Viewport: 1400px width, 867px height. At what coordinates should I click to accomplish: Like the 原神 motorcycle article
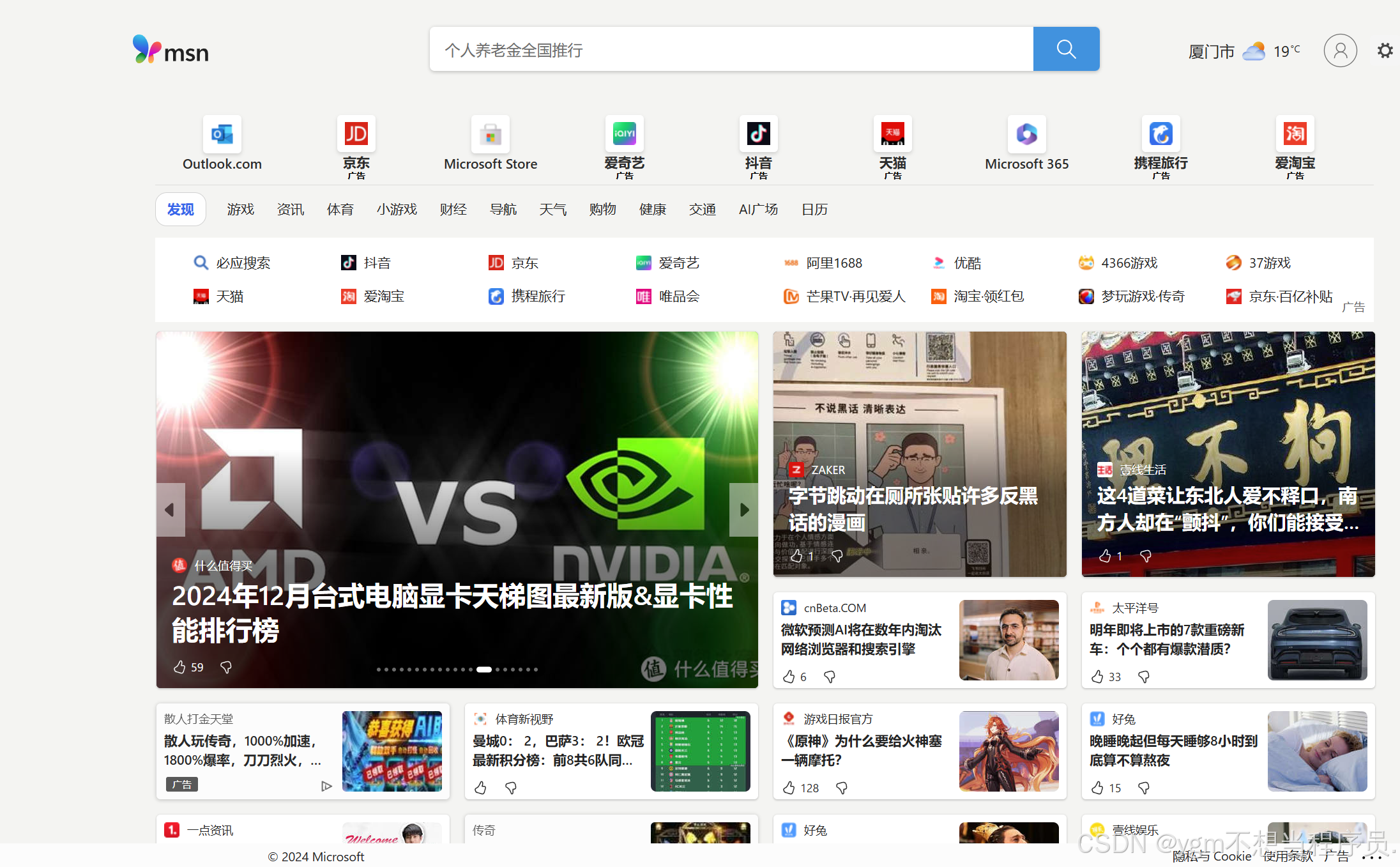click(789, 788)
